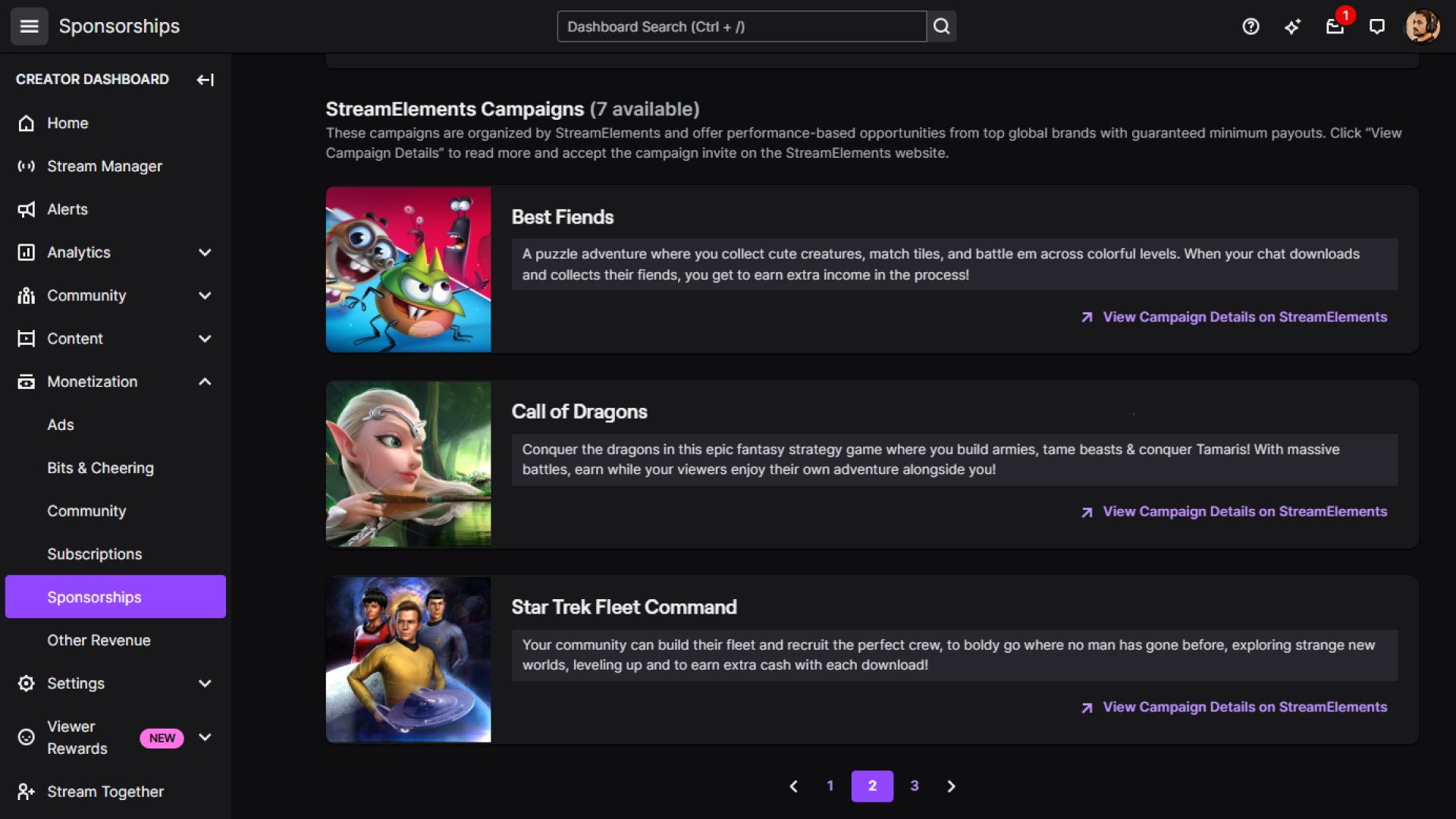1456x819 pixels.
Task: Focus the Dashboard Search input field
Action: pos(742,27)
